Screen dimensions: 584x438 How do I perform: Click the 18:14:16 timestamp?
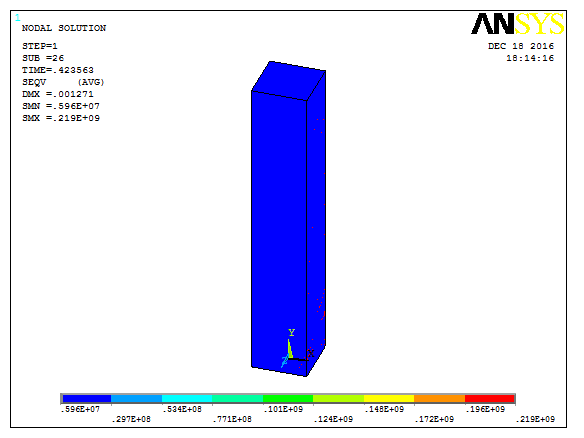(530, 58)
